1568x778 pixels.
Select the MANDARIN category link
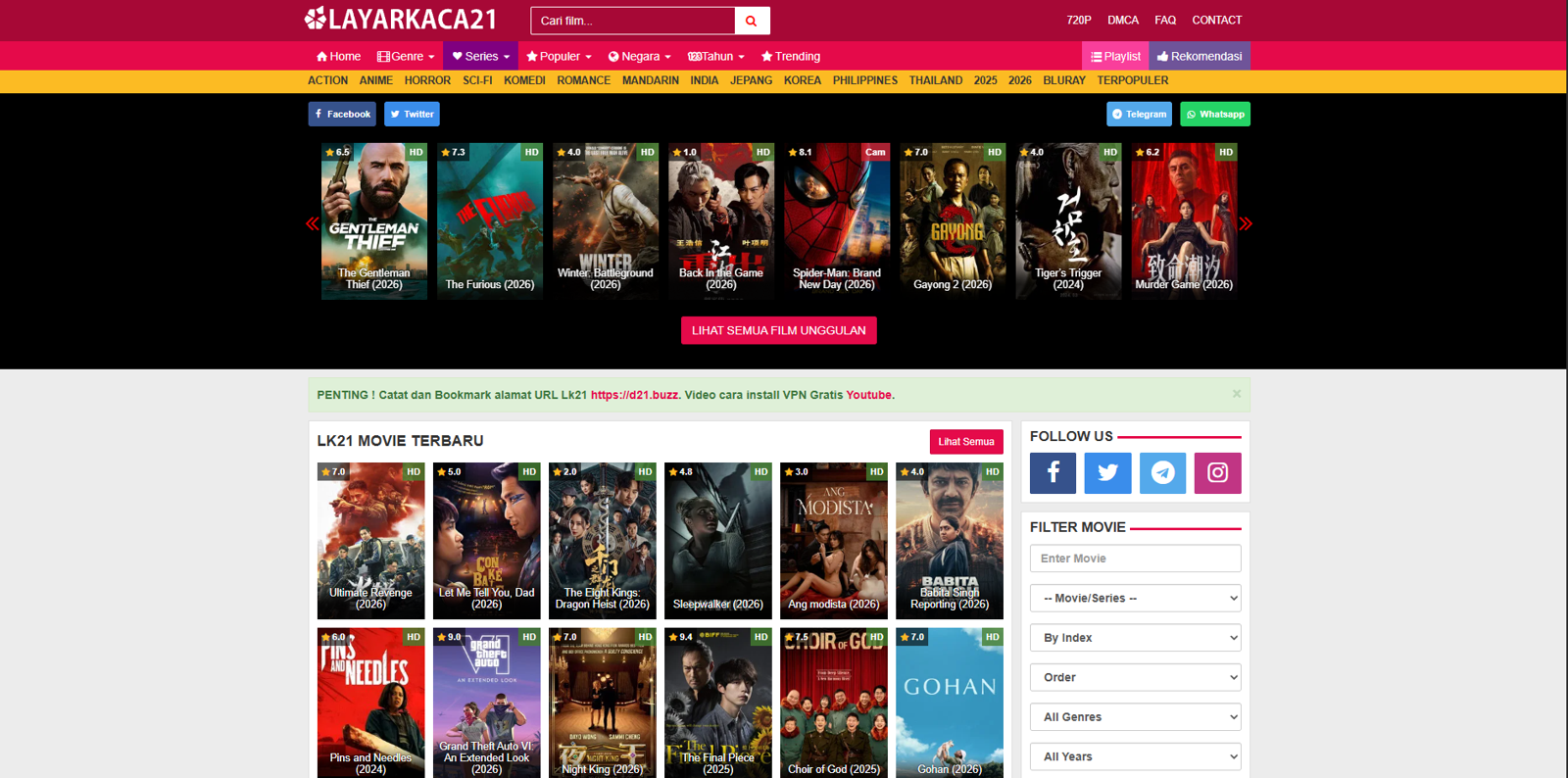pyautogui.click(x=651, y=80)
